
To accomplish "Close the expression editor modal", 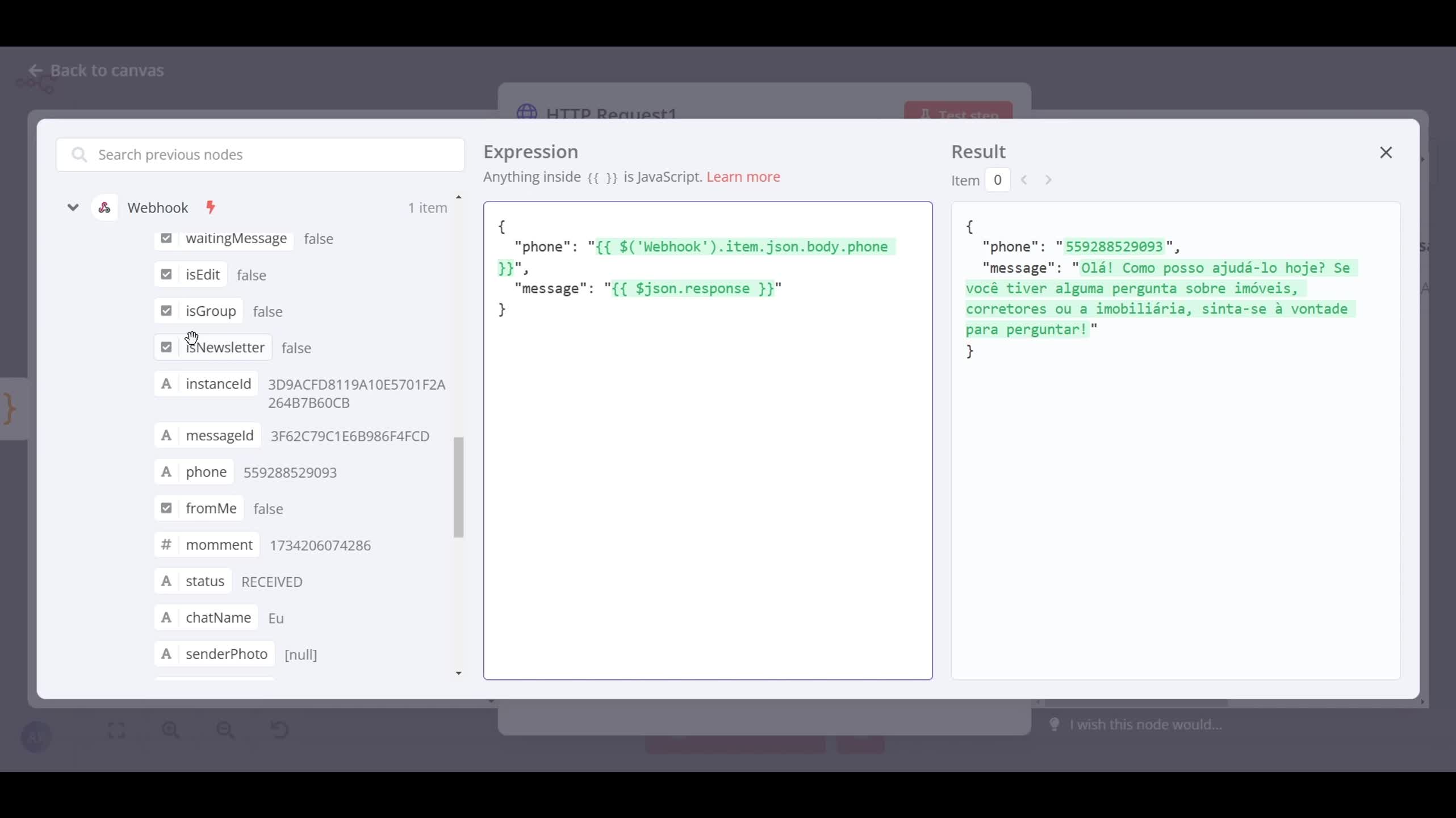I will (1386, 152).
